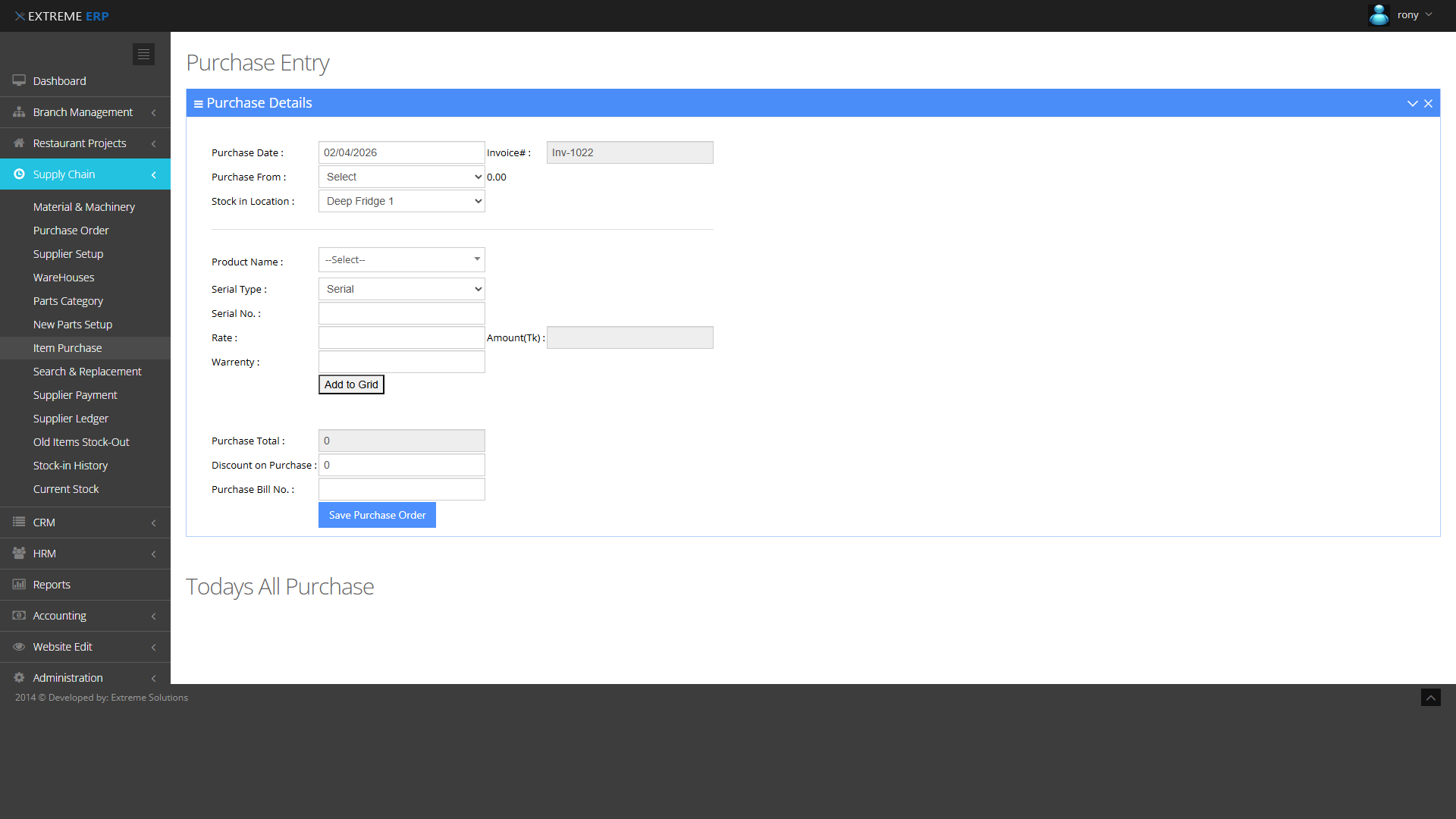Image resolution: width=1456 pixels, height=819 pixels.
Task: Click the CRM list icon
Action: [19, 522]
